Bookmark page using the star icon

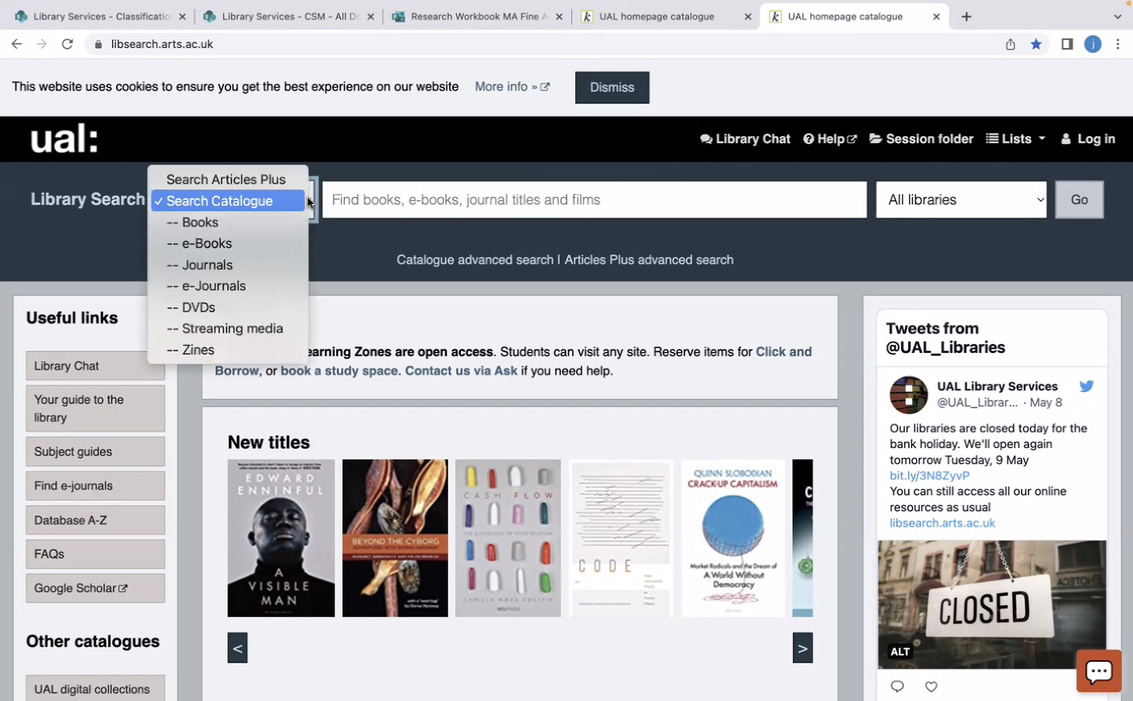(1036, 44)
